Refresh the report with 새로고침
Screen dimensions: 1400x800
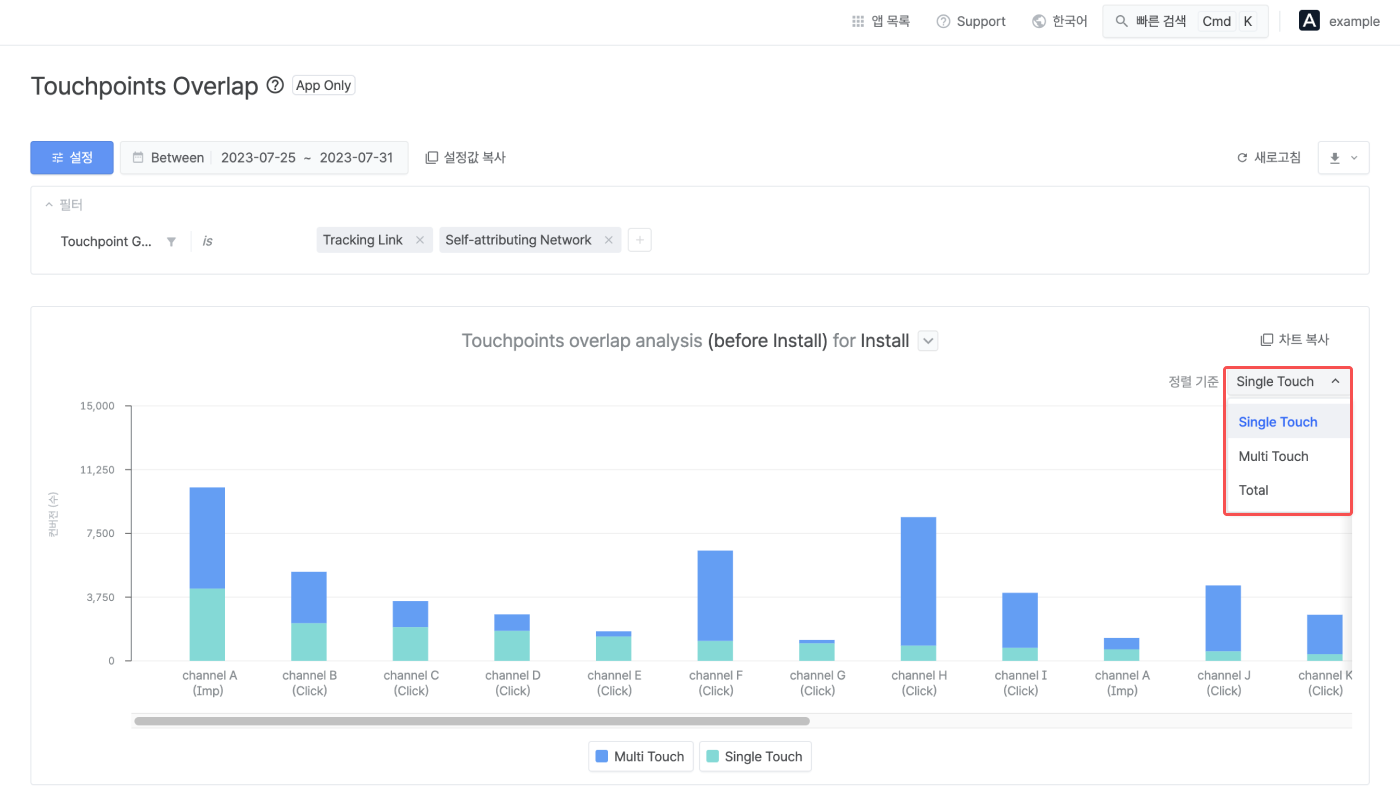click(x=1269, y=157)
